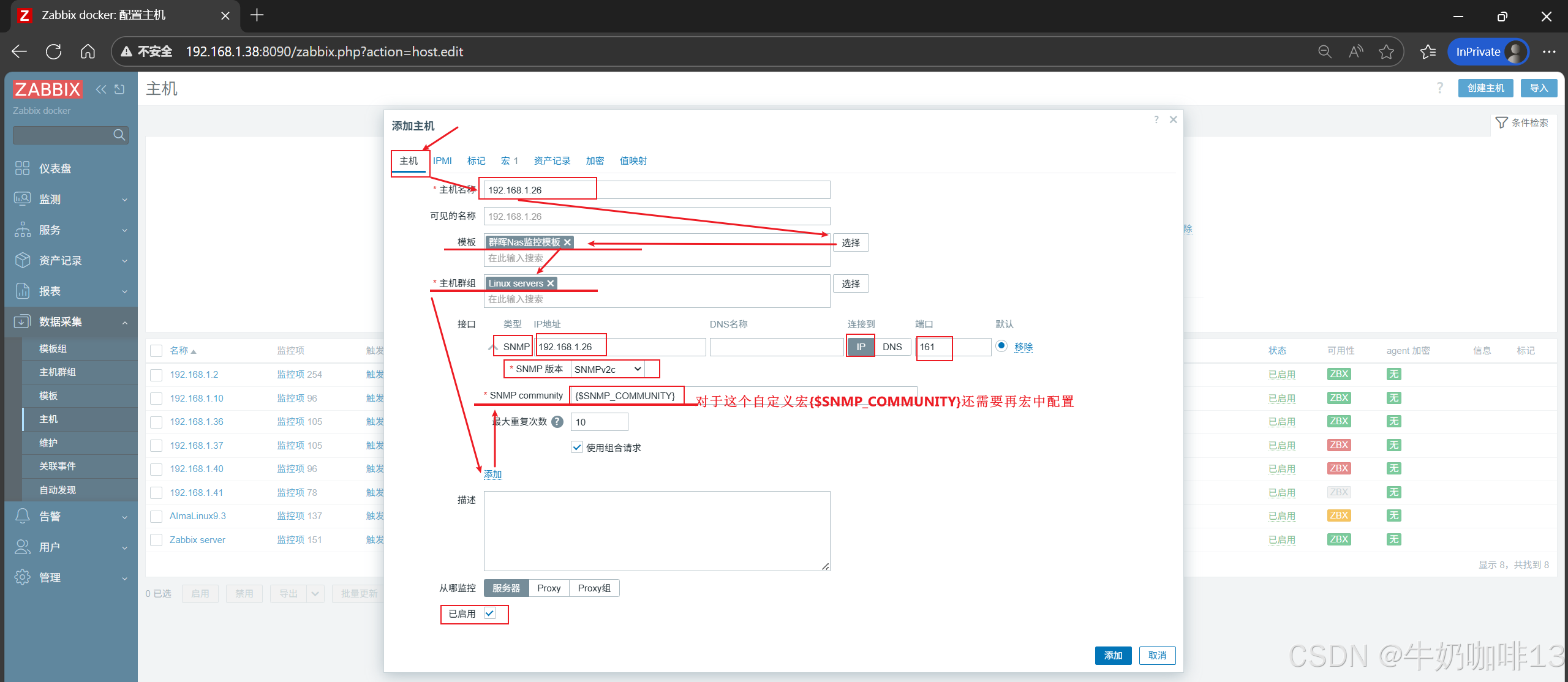
Task: Open the 仪表盘 dashboard icon
Action: [x=23, y=168]
